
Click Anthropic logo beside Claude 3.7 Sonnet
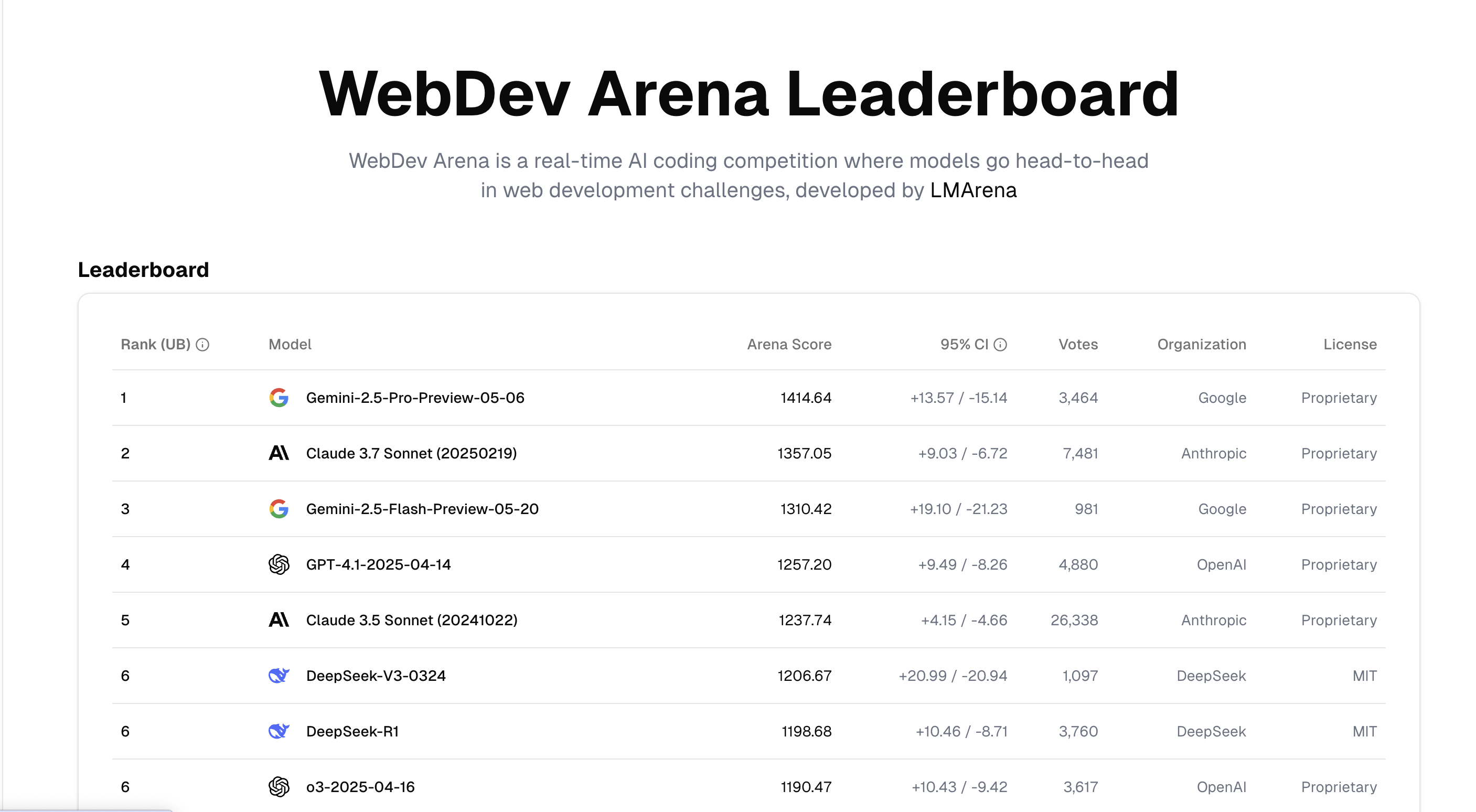279,453
